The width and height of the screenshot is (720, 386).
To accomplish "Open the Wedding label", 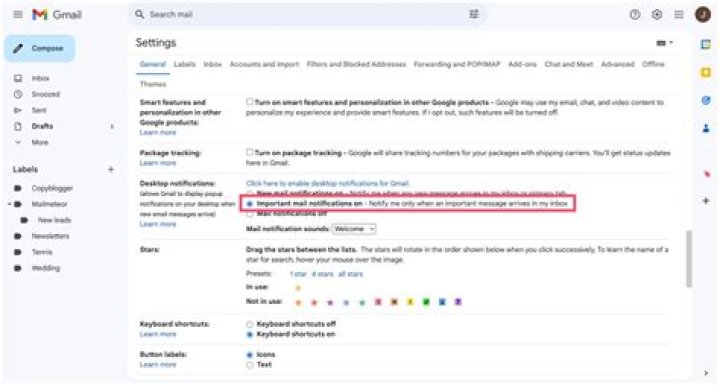I will 45,268.
